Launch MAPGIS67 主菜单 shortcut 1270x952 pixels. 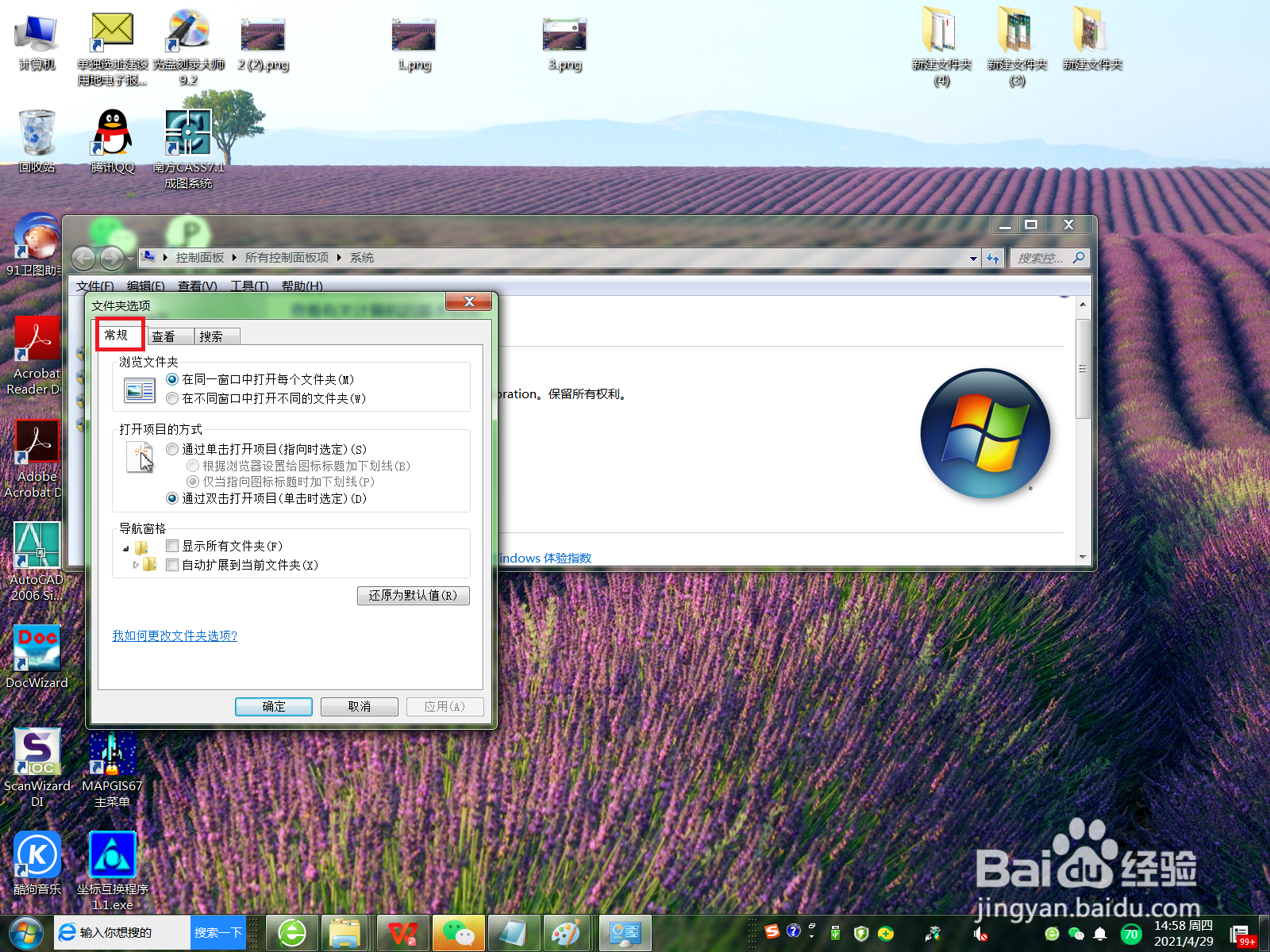112,768
